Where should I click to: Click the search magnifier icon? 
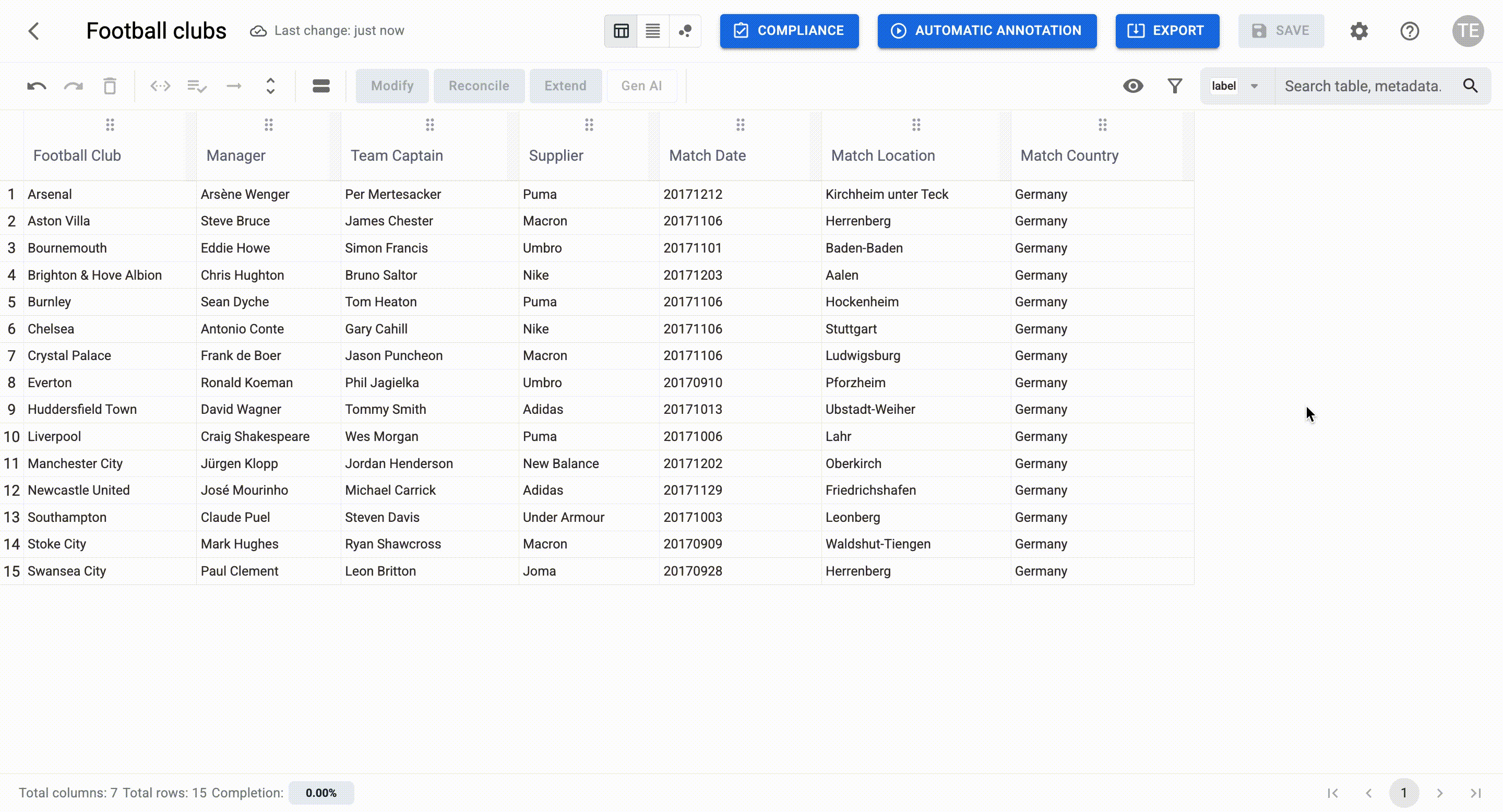(x=1470, y=86)
